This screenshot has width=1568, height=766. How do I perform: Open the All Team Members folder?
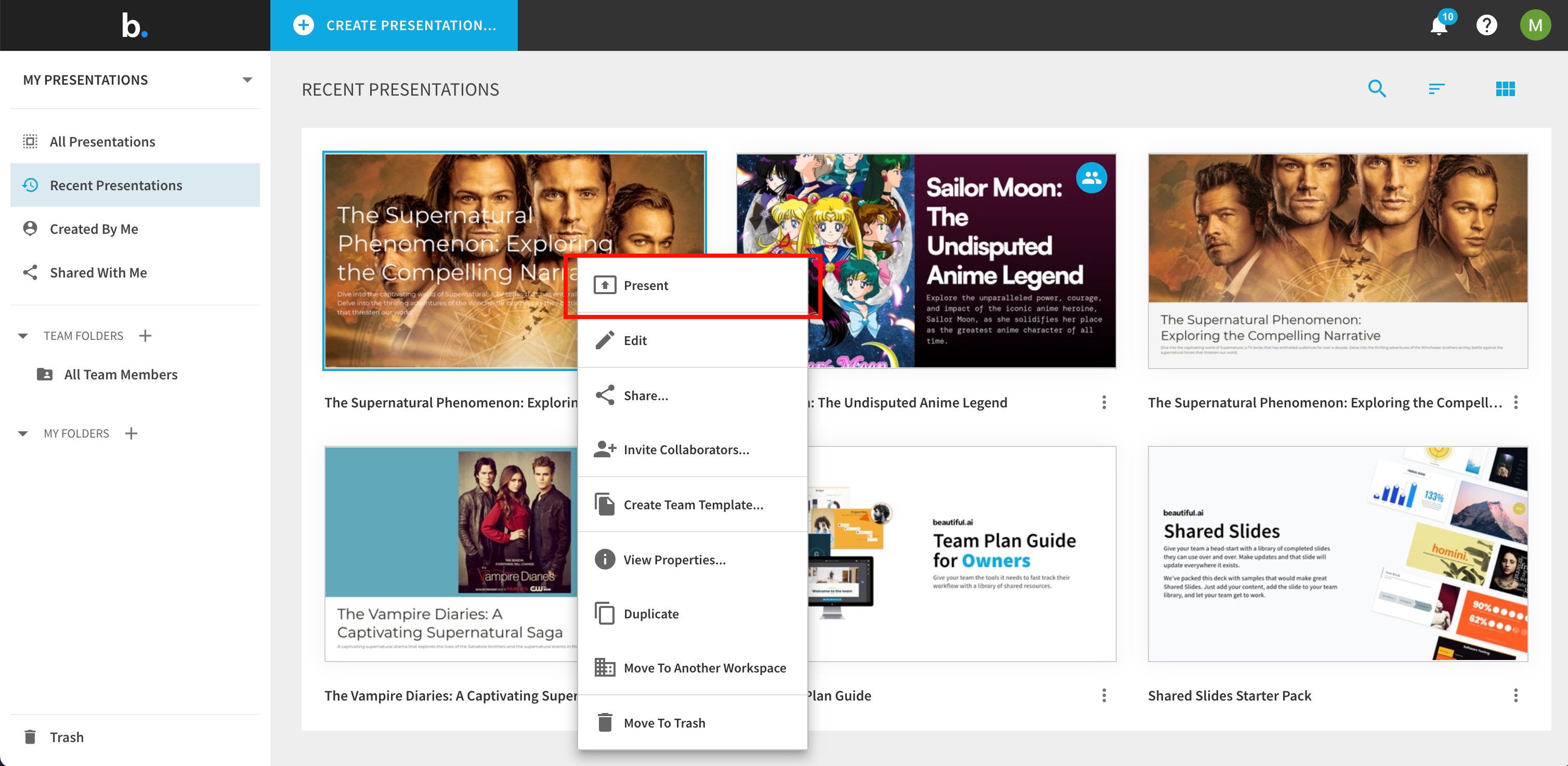pos(121,374)
